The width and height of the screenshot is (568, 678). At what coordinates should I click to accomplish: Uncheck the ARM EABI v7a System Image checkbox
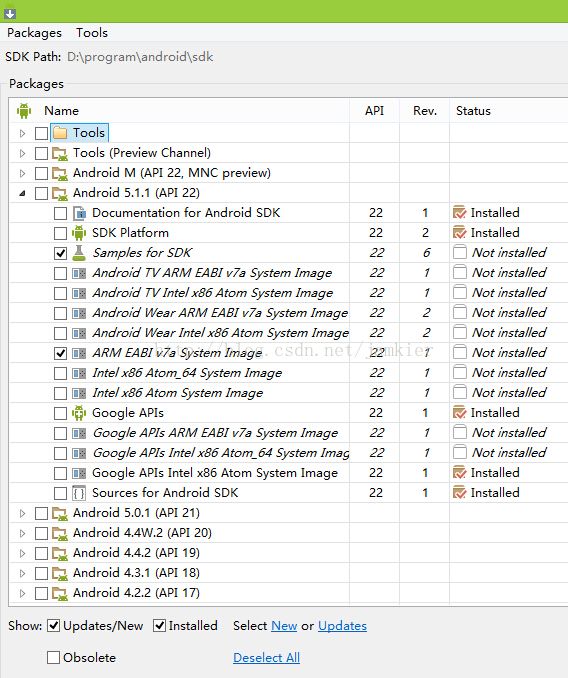(x=61, y=353)
